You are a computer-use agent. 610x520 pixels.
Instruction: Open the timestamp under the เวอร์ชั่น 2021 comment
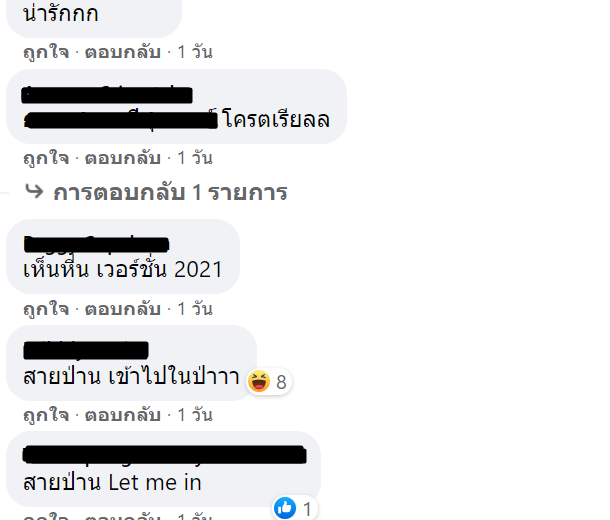click(x=195, y=309)
